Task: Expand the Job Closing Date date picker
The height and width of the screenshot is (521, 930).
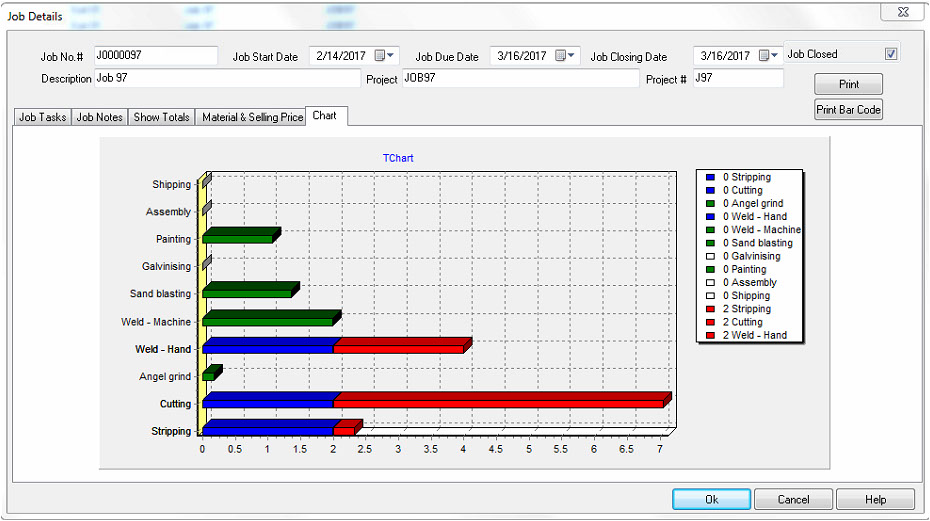Action: (x=770, y=56)
